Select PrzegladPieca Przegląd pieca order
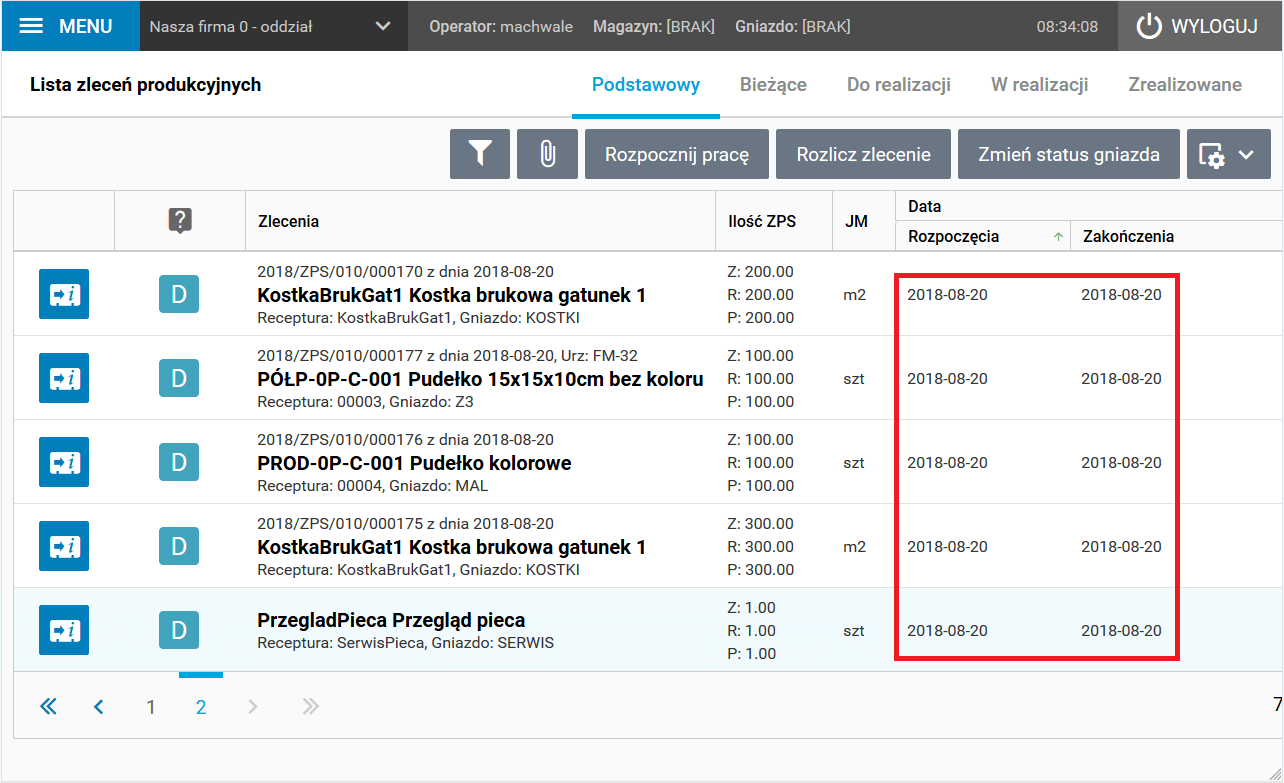Image resolution: width=1284 pixels, height=783 pixels. coord(391,620)
